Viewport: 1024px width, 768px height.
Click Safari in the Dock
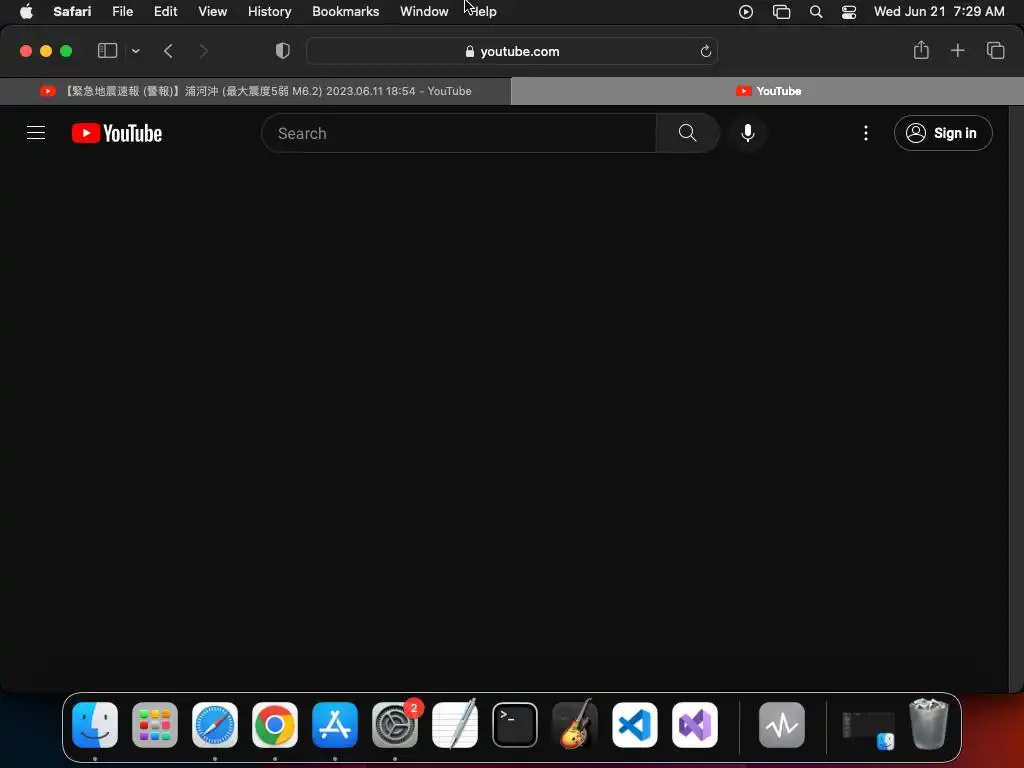coord(215,725)
